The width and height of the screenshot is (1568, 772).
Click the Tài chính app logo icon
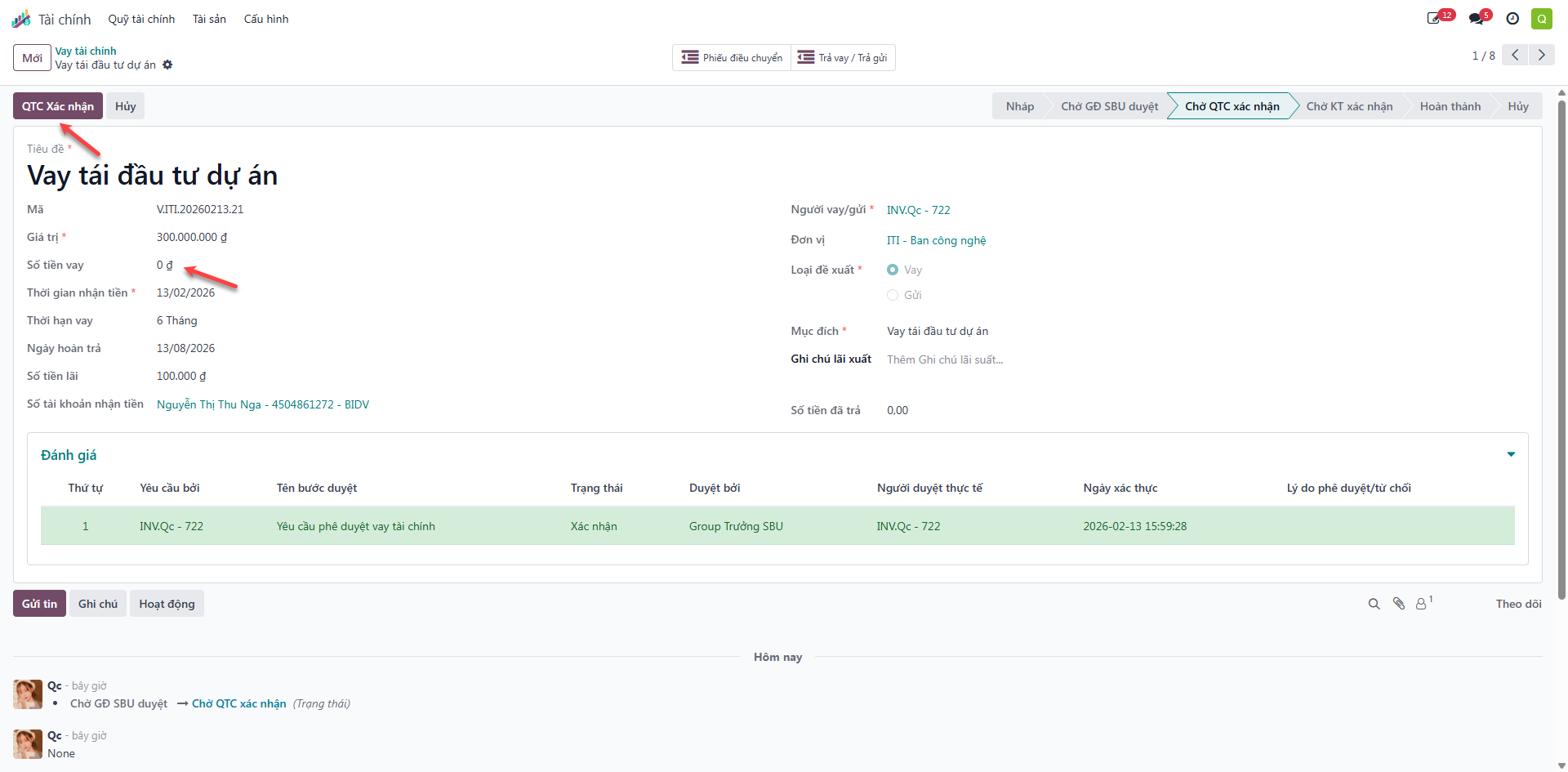21,19
